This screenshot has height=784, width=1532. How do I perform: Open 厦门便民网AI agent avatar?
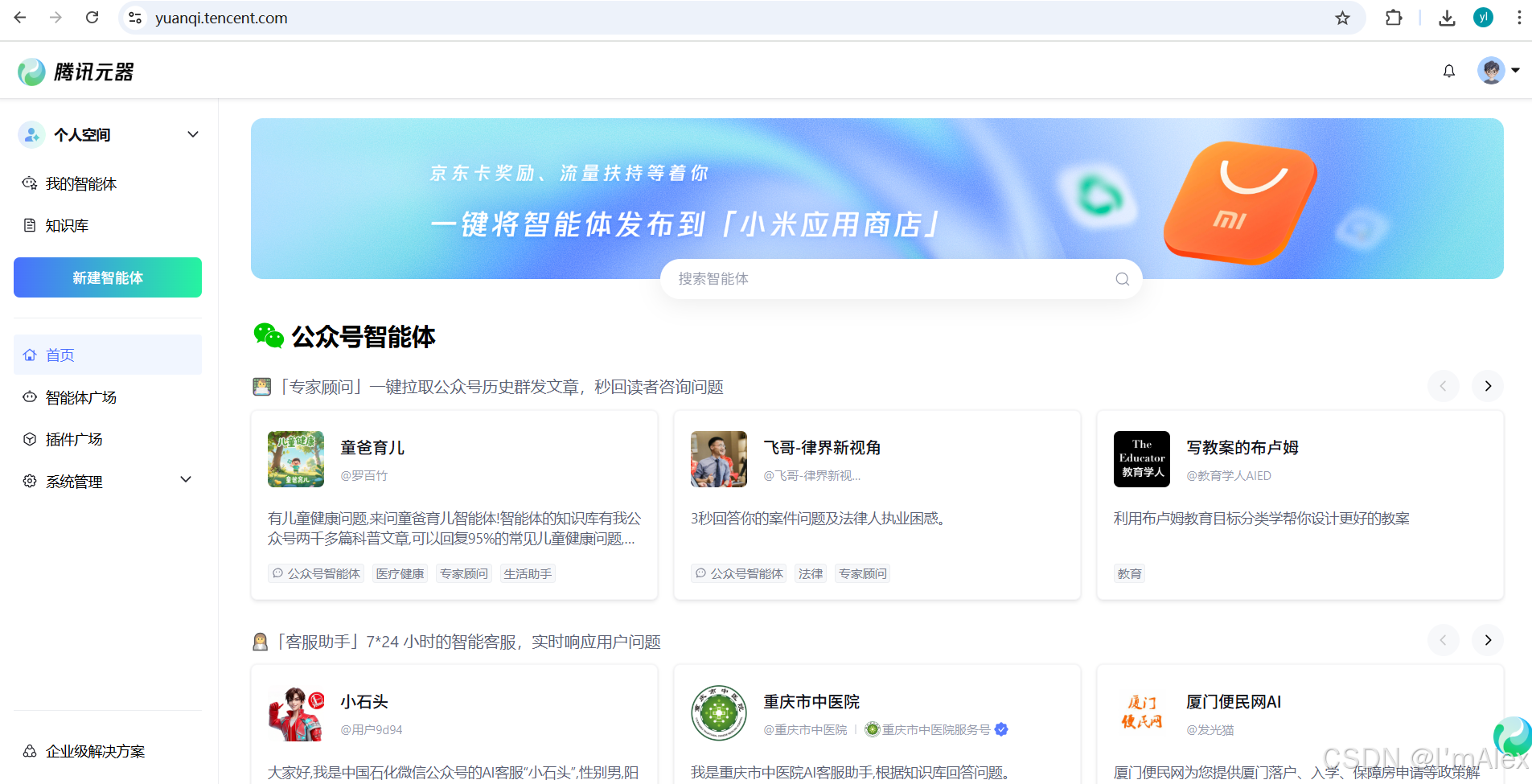pyautogui.click(x=1142, y=713)
